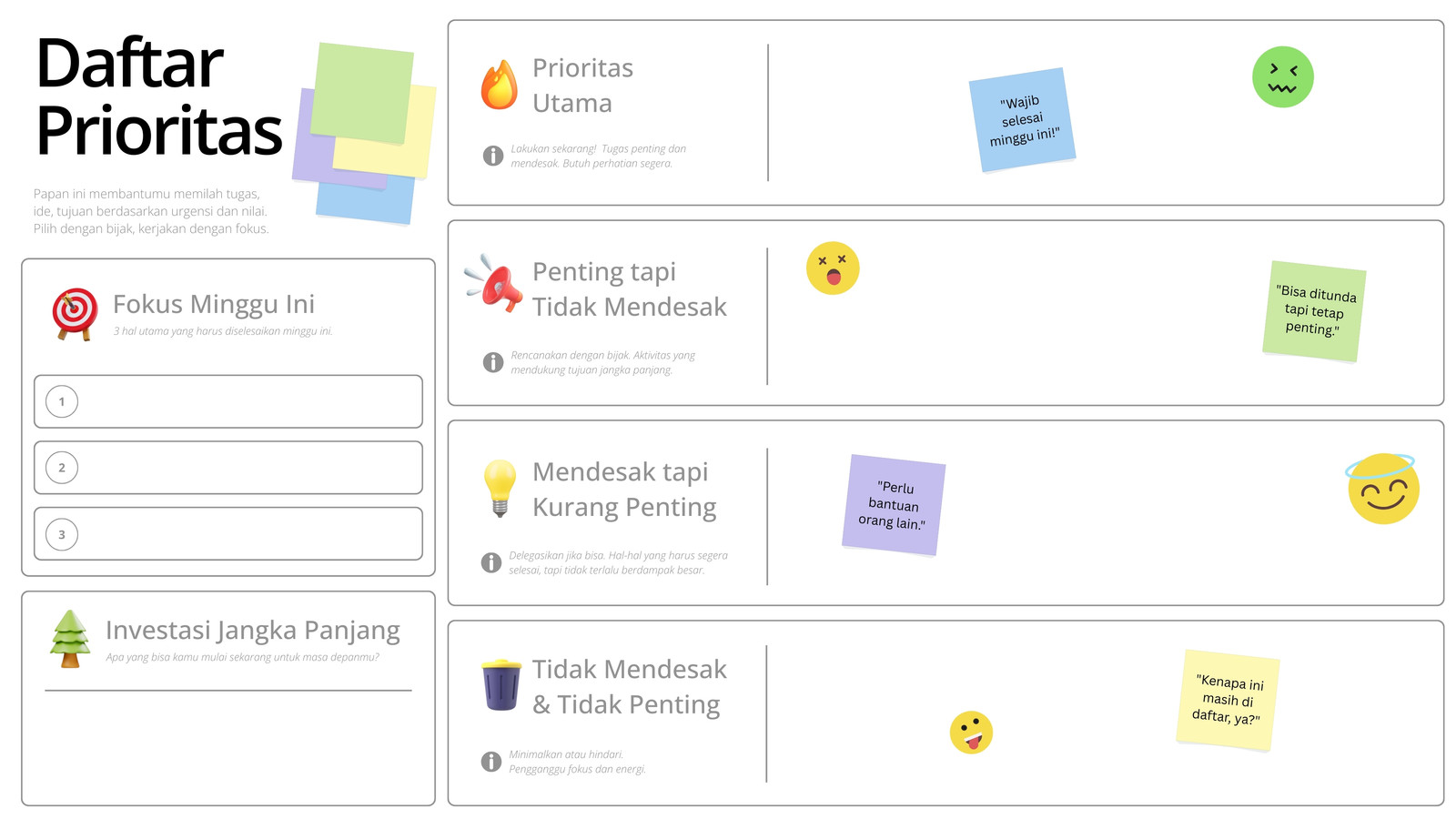
Task: Click the light bulb icon beside Mendesak tapi Kurang Penting
Action: point(500,488)
